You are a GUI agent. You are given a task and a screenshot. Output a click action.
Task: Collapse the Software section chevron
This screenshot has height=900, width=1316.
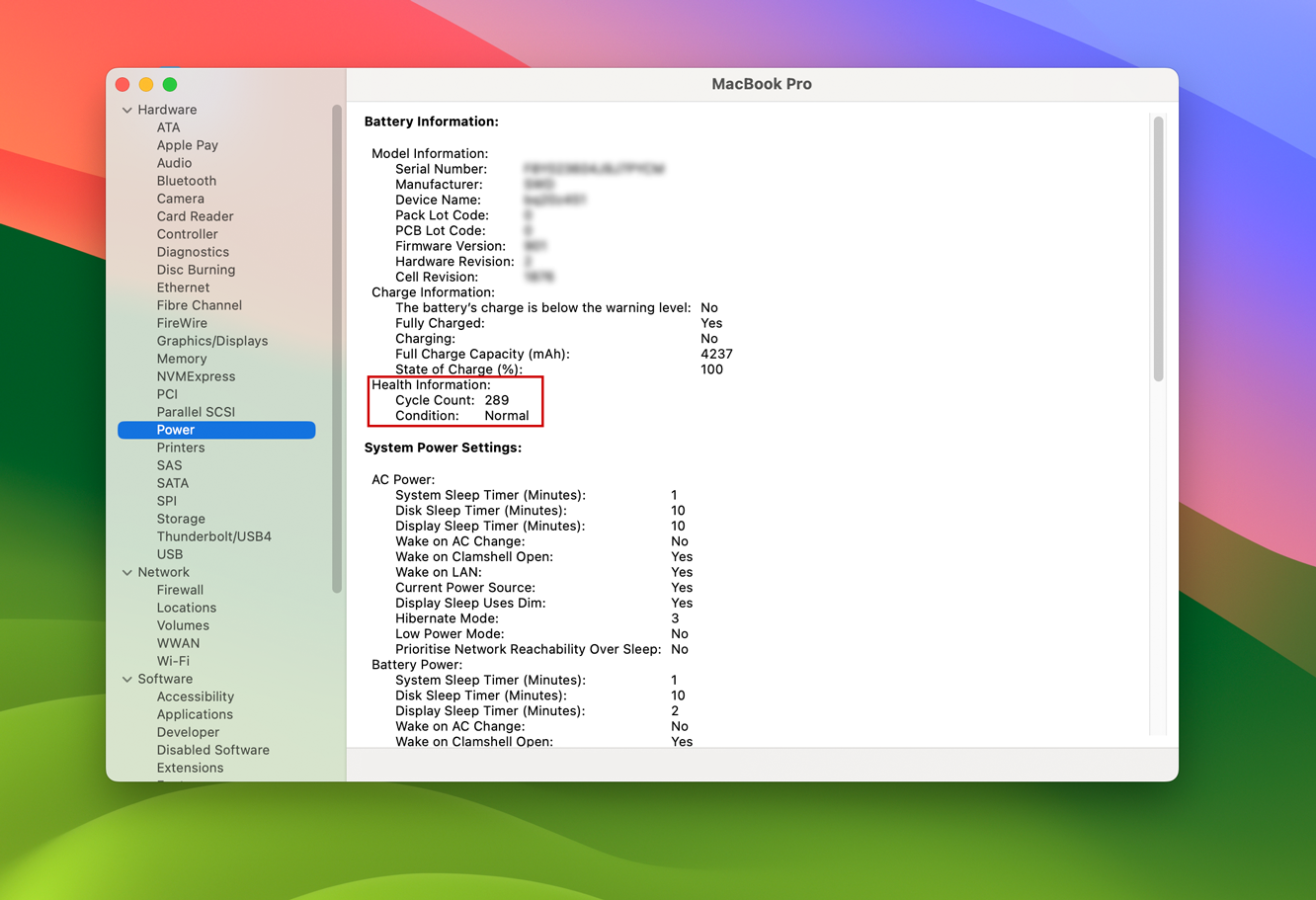pyautogui.click(x=127, y=679)
